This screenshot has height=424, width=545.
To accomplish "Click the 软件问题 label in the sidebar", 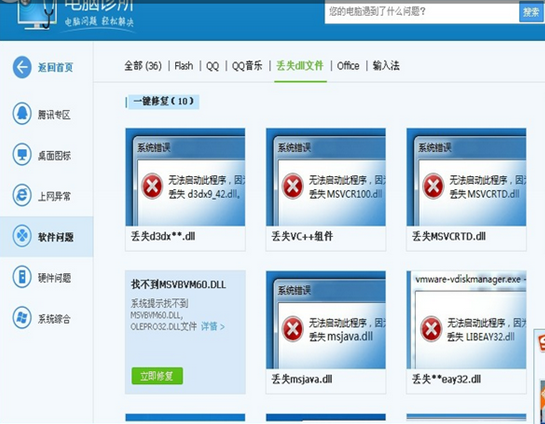I will (56, 237).
